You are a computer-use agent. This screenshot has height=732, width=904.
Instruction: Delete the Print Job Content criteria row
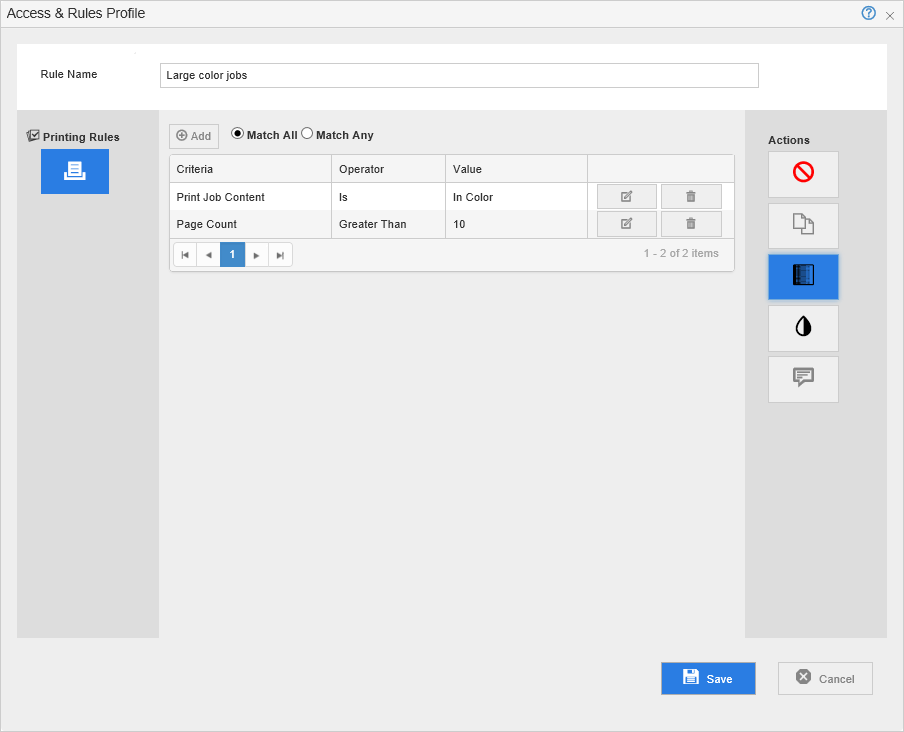tap(691, 197)
